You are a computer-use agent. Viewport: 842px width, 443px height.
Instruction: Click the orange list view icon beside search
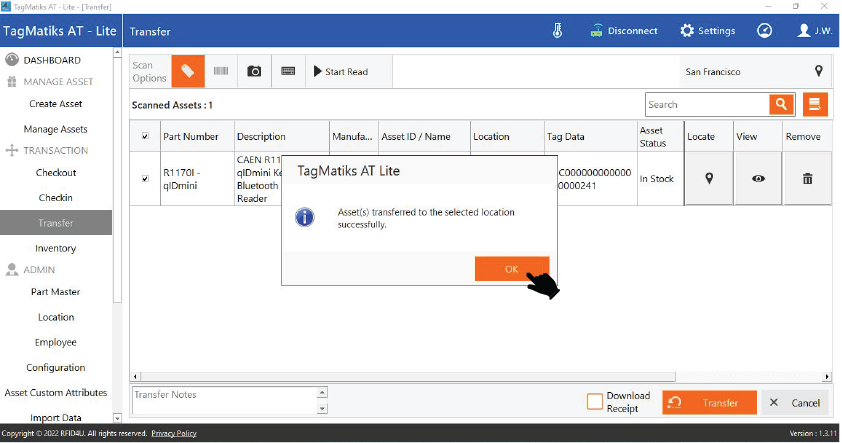tap(814, 104)
